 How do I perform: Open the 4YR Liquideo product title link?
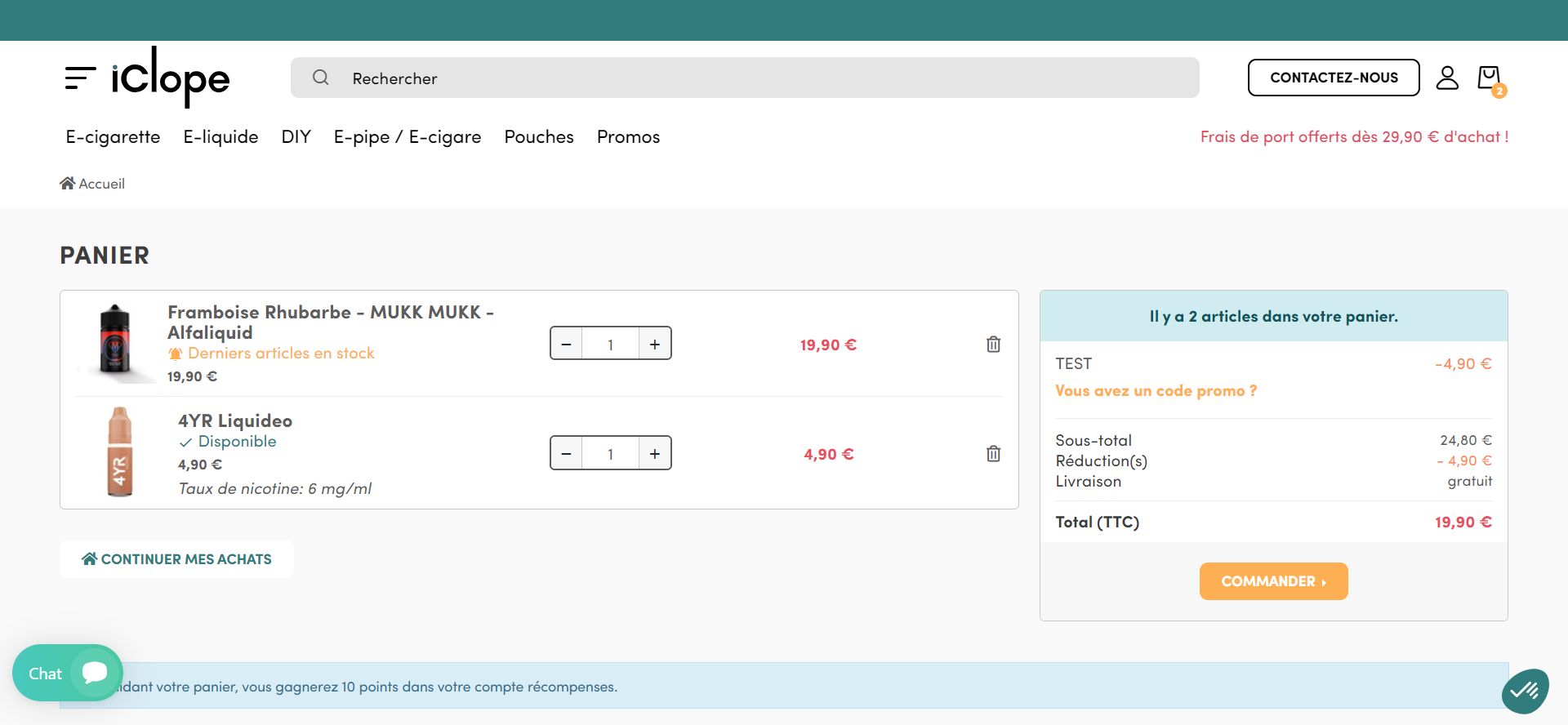(235, 420)
